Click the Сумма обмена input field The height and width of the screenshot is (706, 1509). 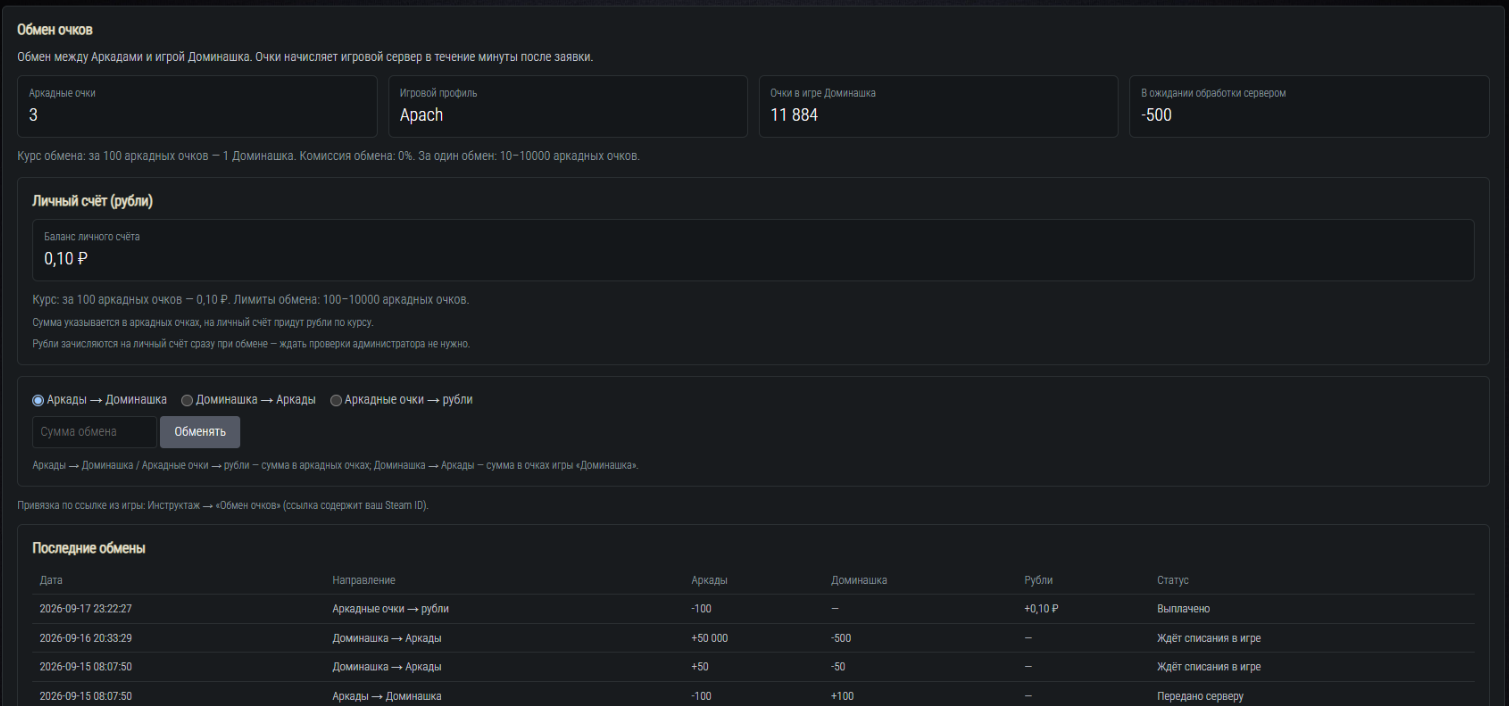94,432
